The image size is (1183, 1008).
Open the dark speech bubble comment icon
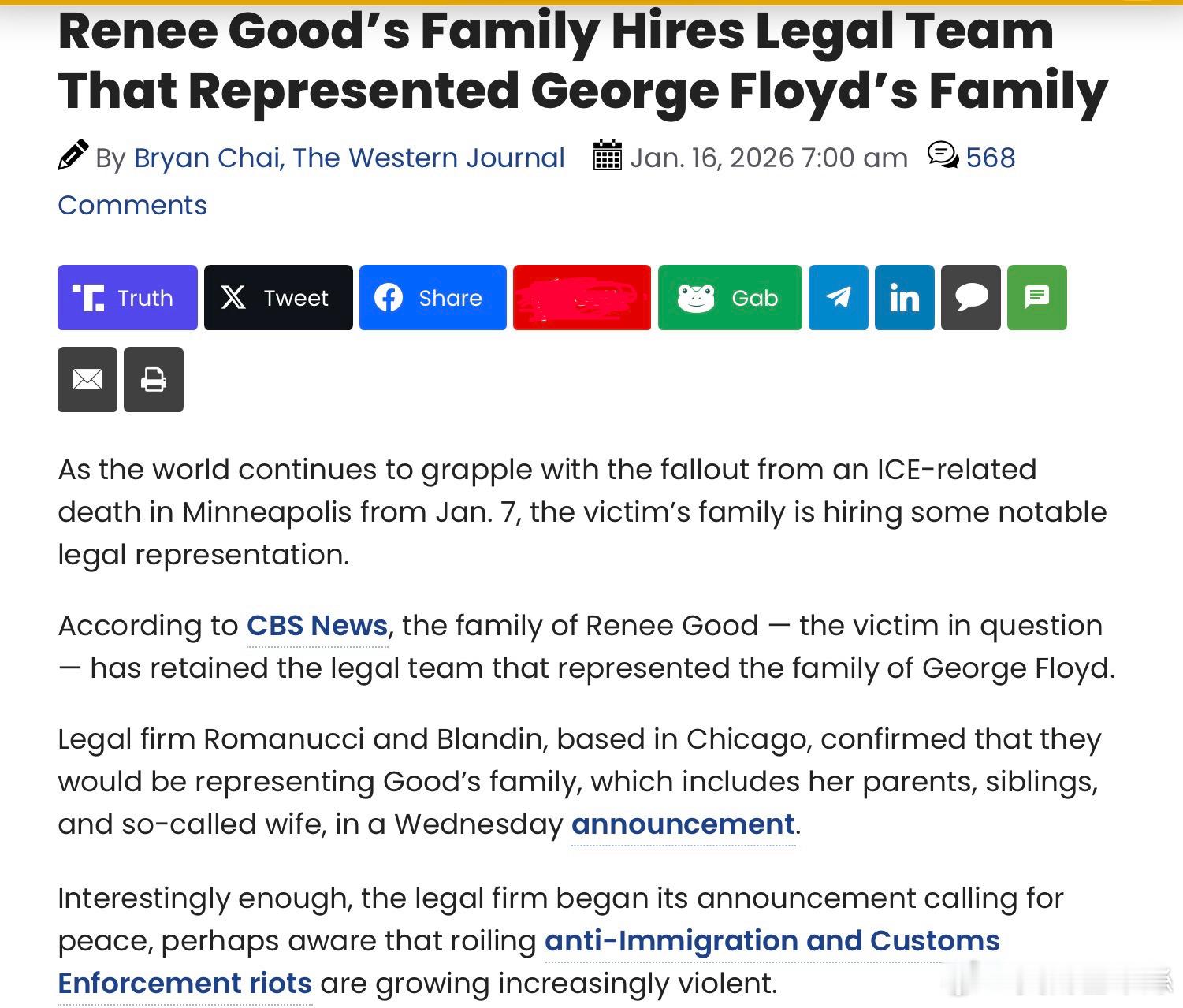970,298
